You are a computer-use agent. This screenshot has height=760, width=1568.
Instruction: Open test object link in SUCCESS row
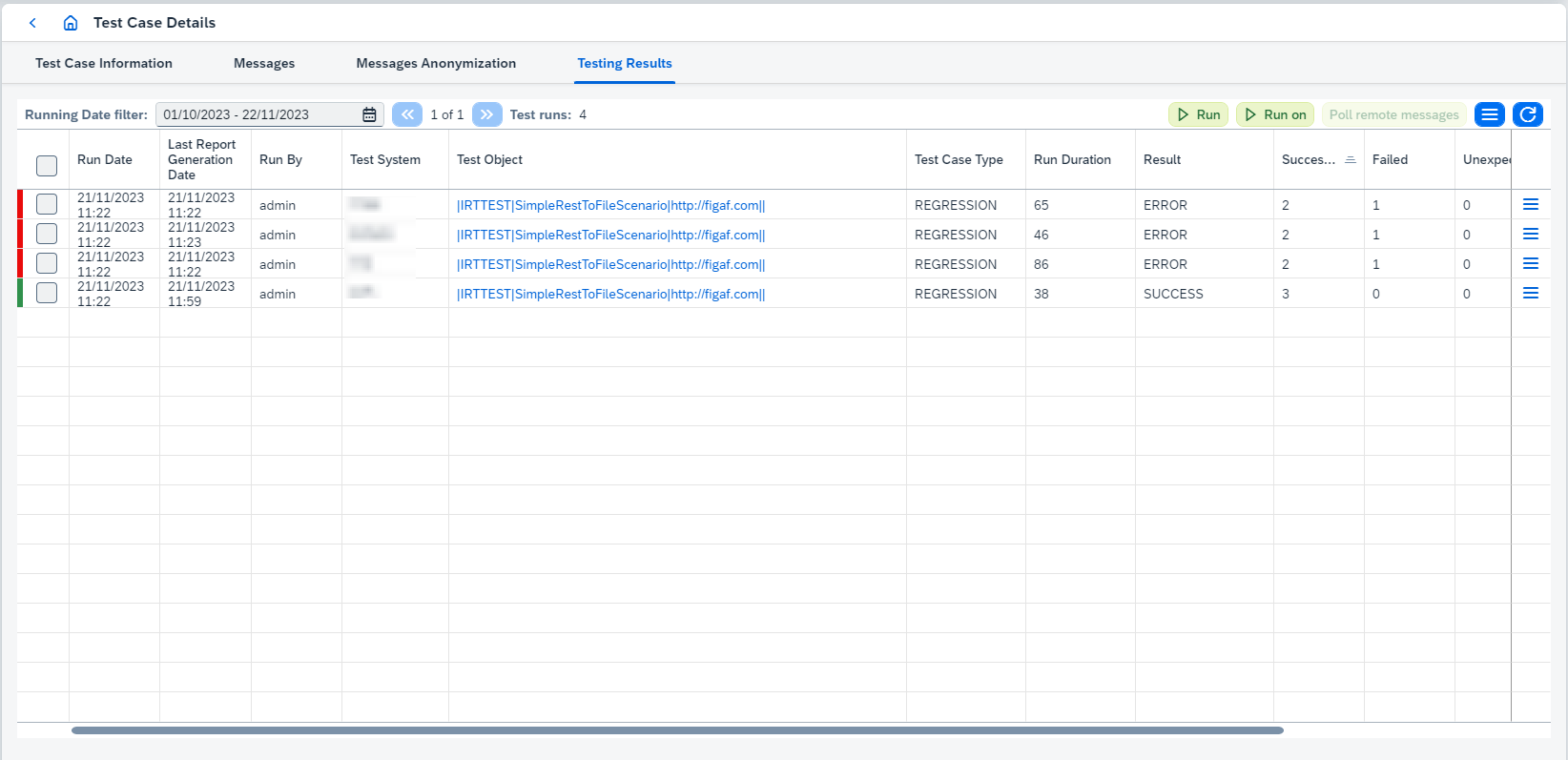(610, 294)
